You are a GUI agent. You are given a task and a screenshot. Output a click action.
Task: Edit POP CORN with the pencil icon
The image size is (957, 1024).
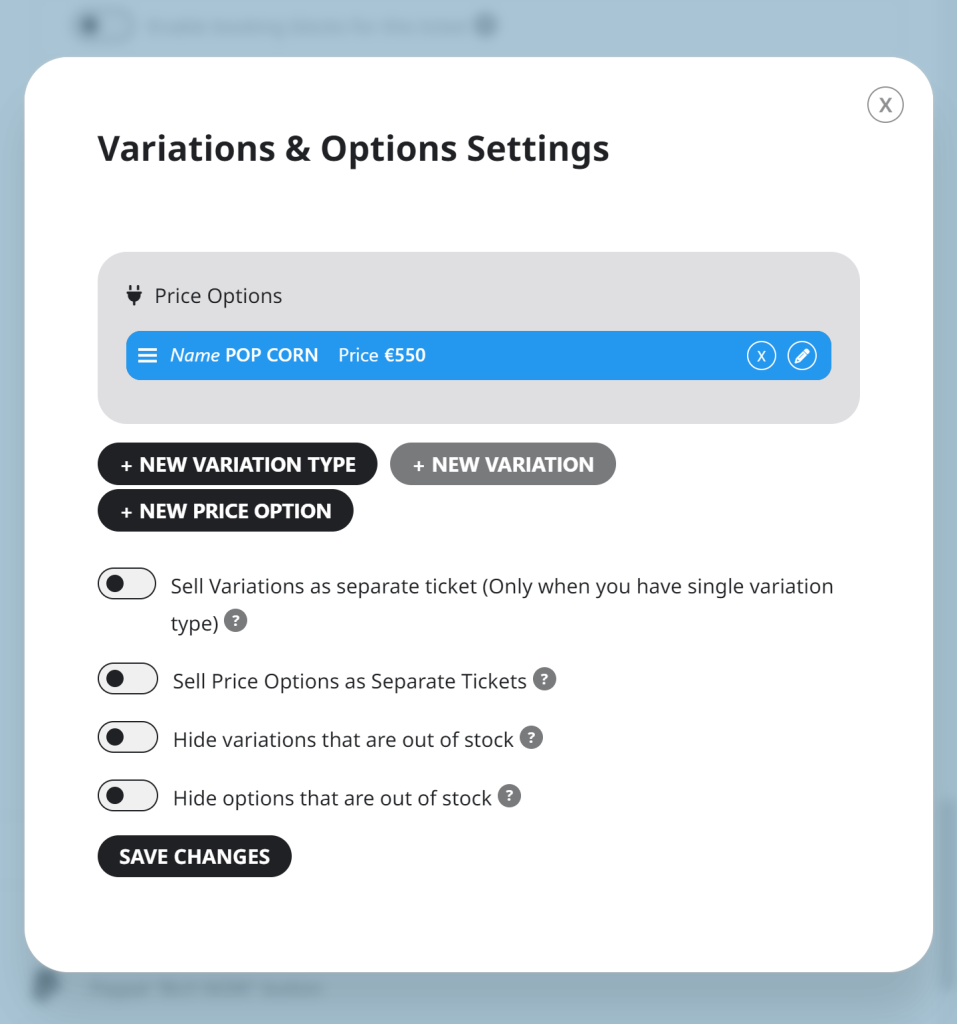(x=802, y=355)
